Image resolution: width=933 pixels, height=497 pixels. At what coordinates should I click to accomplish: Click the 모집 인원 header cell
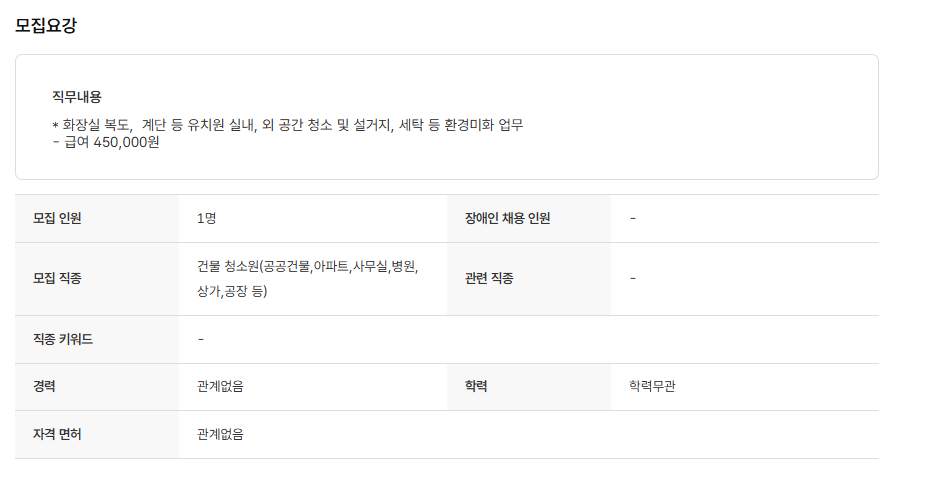(x=57, y=218)
